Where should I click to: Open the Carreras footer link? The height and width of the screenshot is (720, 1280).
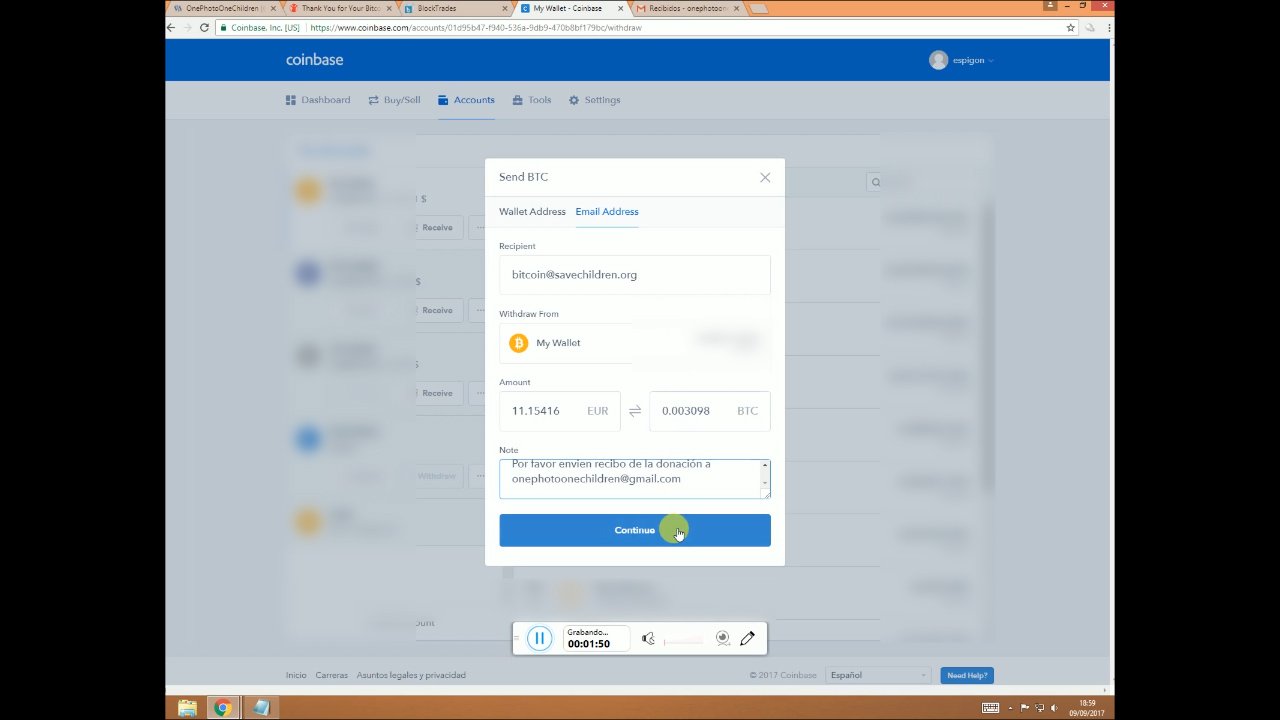(x=332, y=675)
